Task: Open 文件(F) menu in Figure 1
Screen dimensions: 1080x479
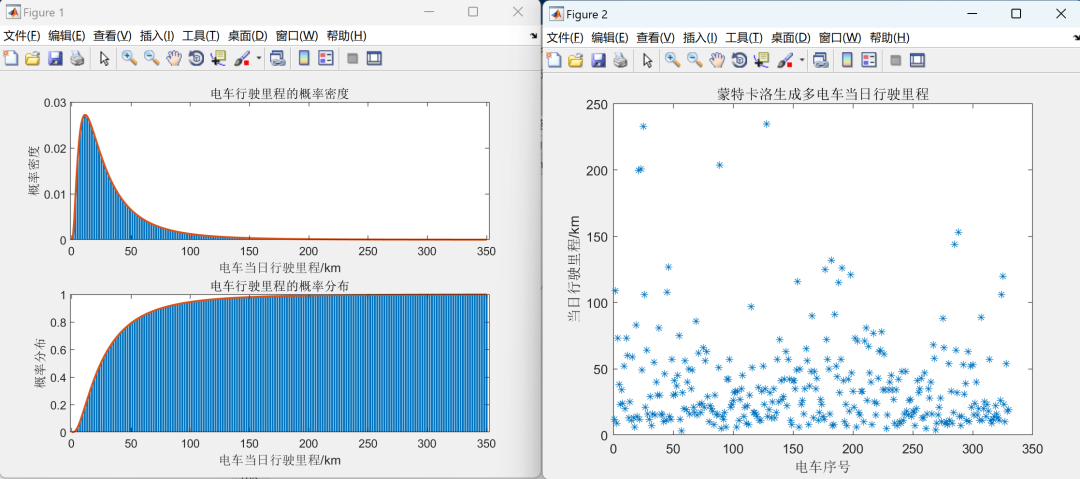Action: tap(23, 36)
